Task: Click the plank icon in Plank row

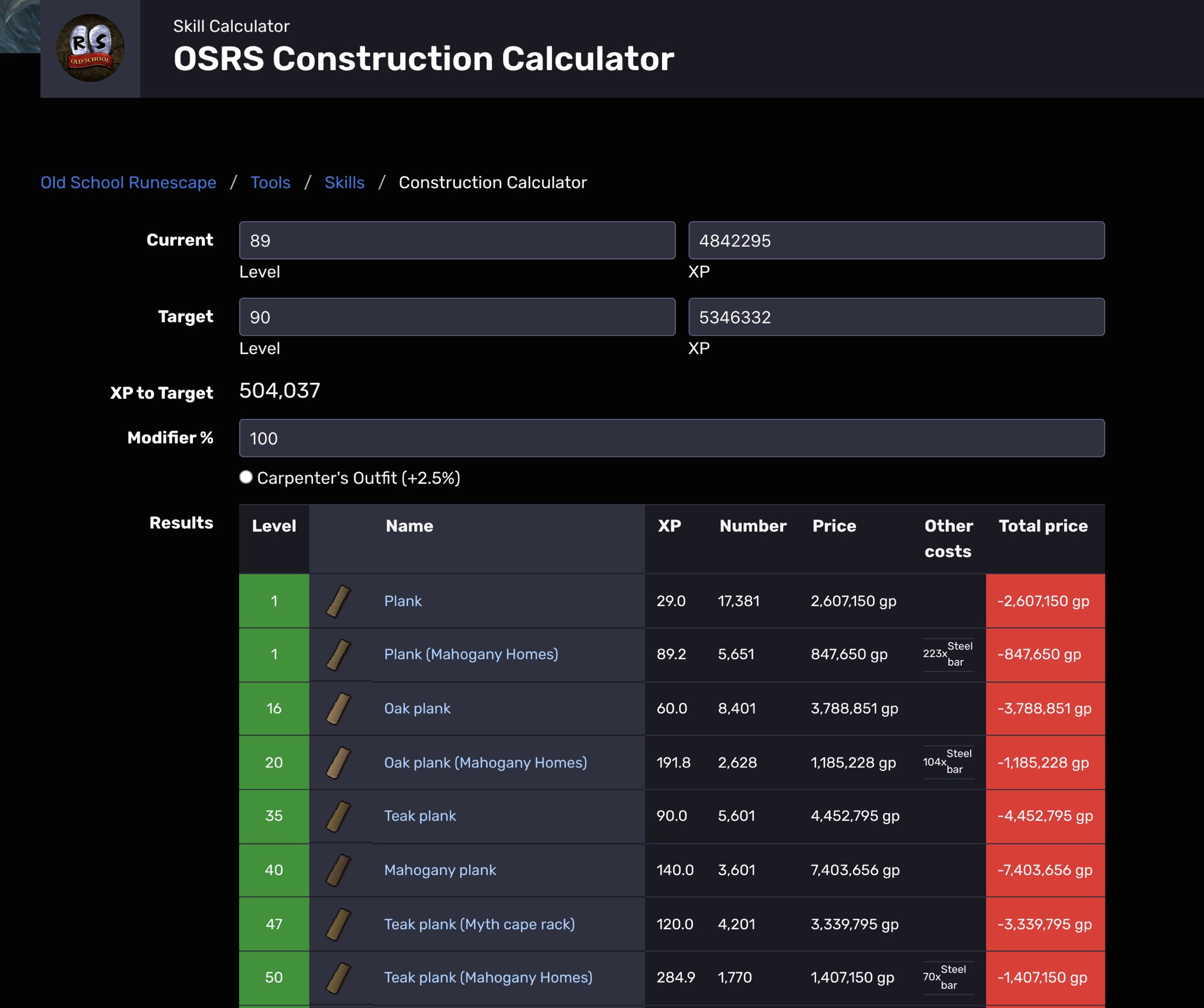Action: (339, 601)
